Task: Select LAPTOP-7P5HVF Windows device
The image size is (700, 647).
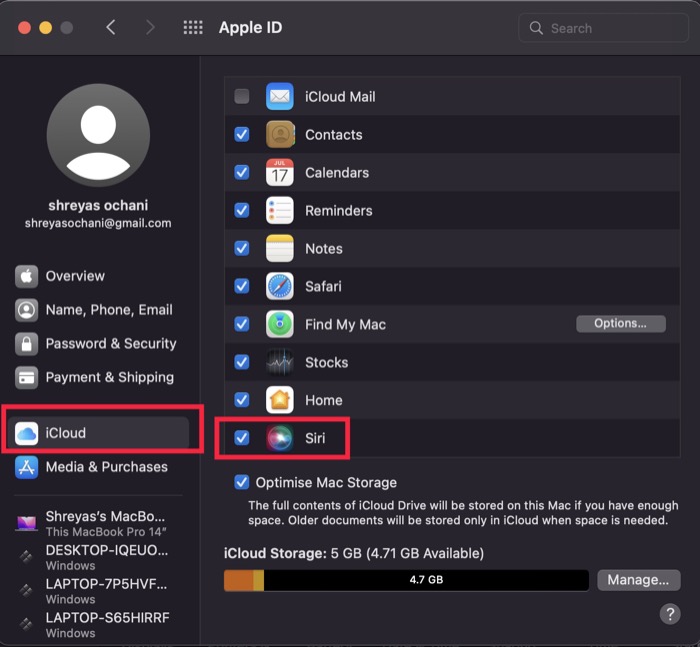Action: (99, 591)
